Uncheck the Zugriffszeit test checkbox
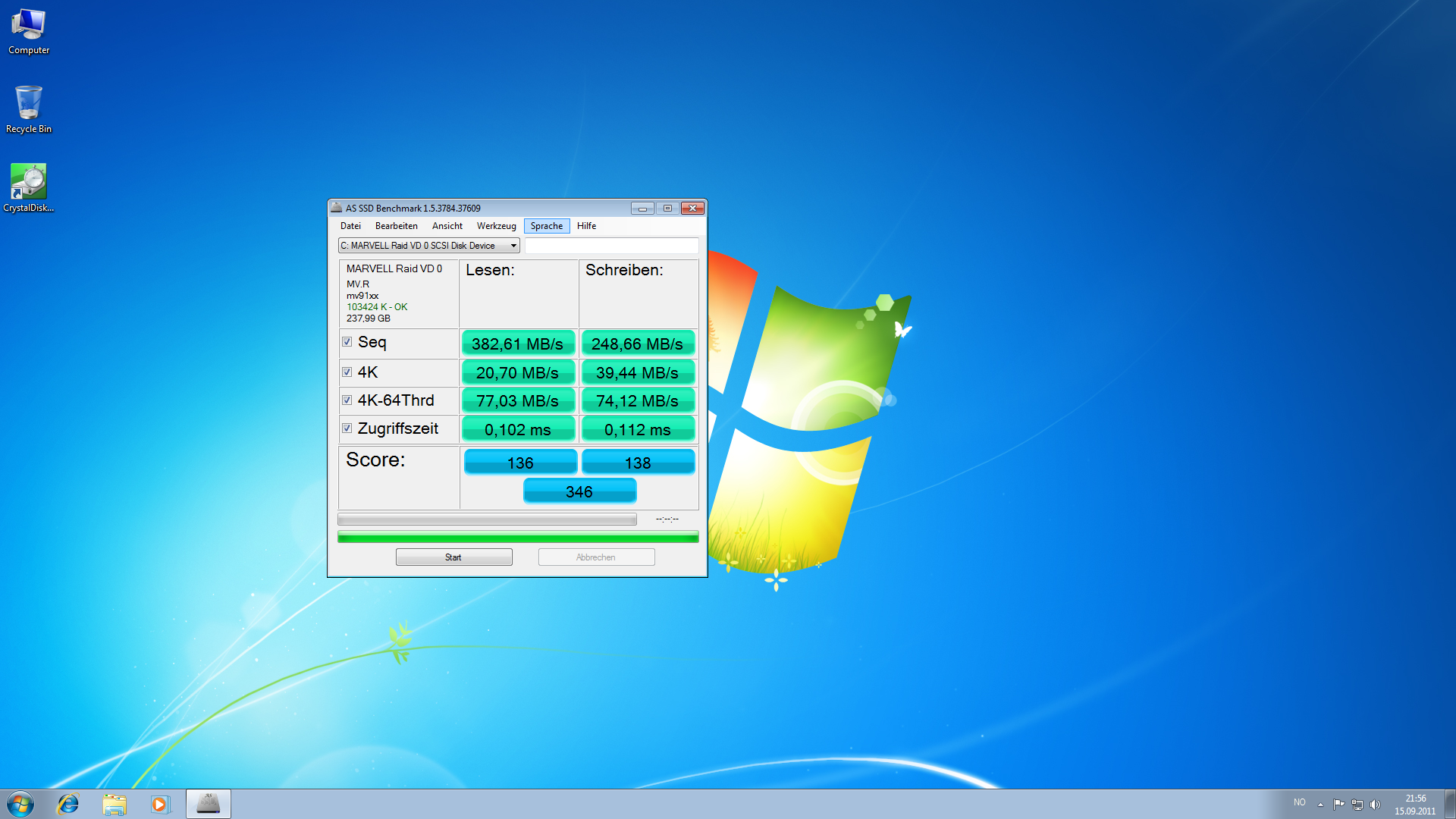The width and height of the screenshot is (1456, 819). pos(347,428)
